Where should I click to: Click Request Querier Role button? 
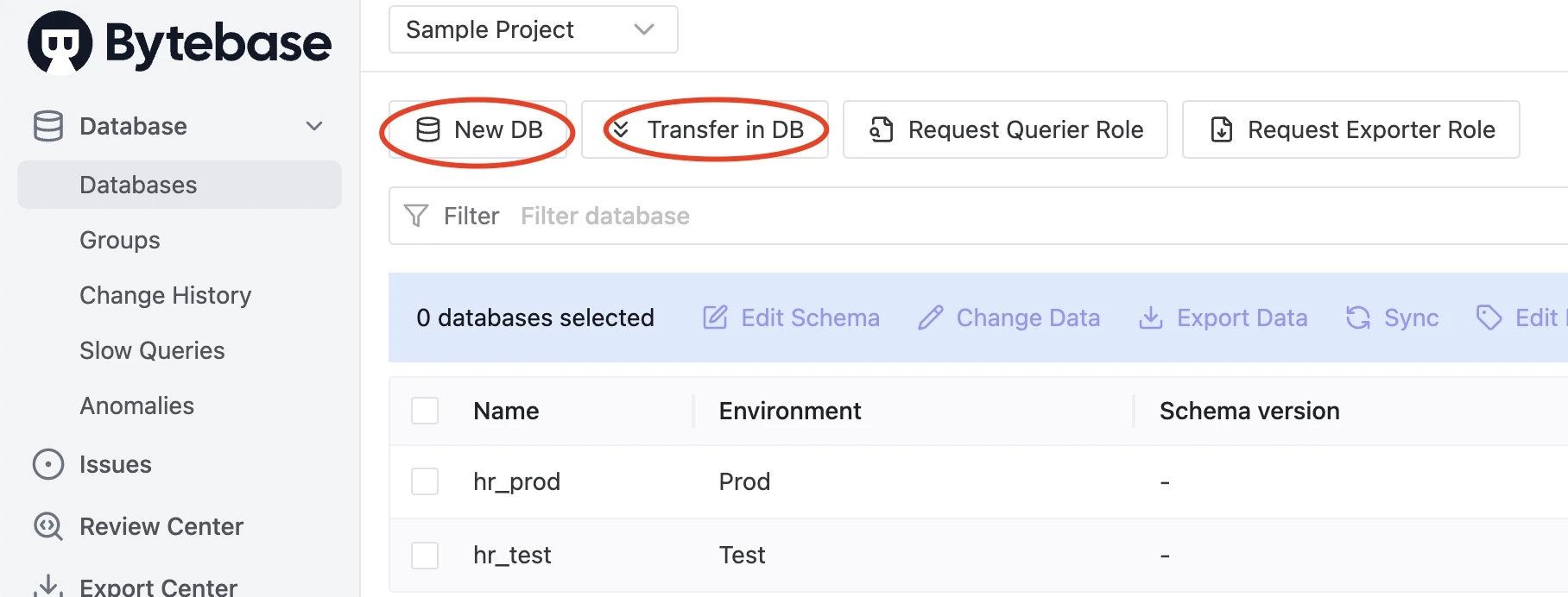(x=1005, y=129)
